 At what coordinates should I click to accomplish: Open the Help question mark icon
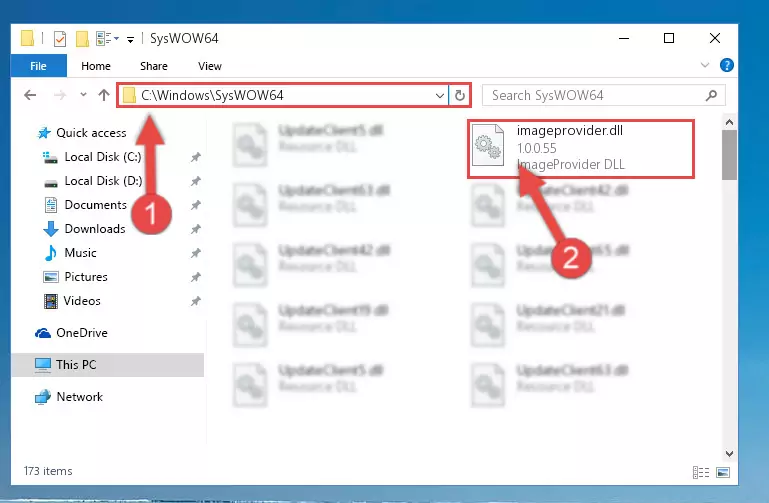(726, 65)
